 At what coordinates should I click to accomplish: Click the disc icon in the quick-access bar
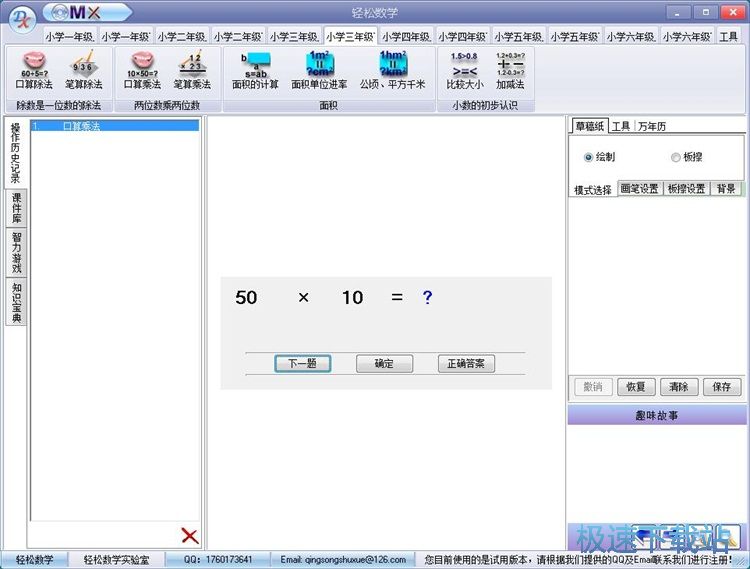(x=59, y=12)
